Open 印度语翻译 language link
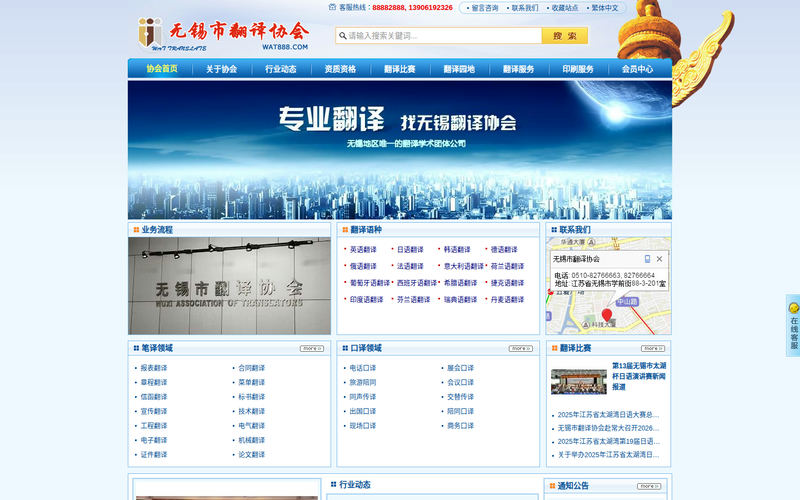 (366, 299)
